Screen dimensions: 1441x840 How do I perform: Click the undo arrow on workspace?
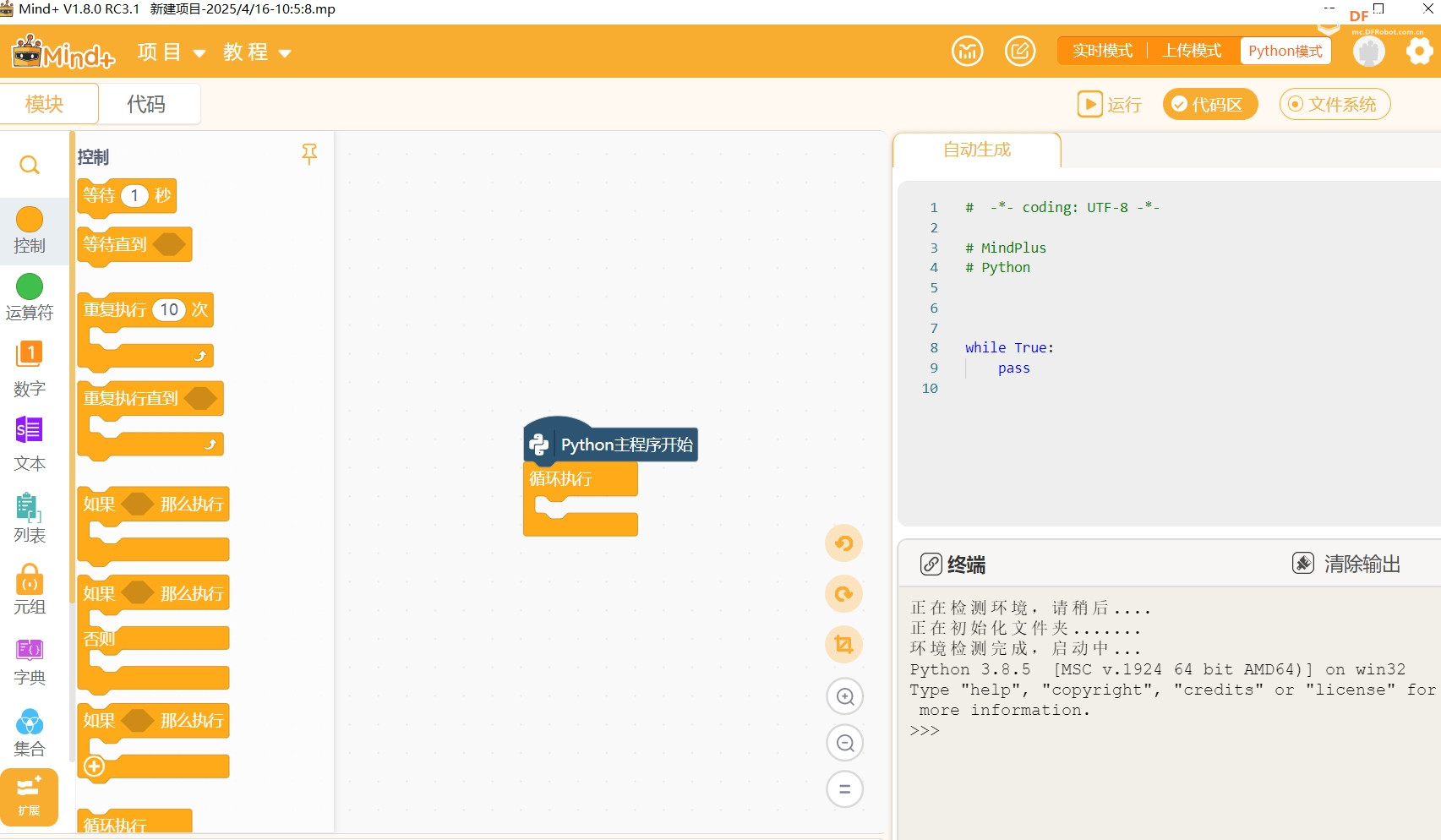pyautogui.click(x=844, y=543)
